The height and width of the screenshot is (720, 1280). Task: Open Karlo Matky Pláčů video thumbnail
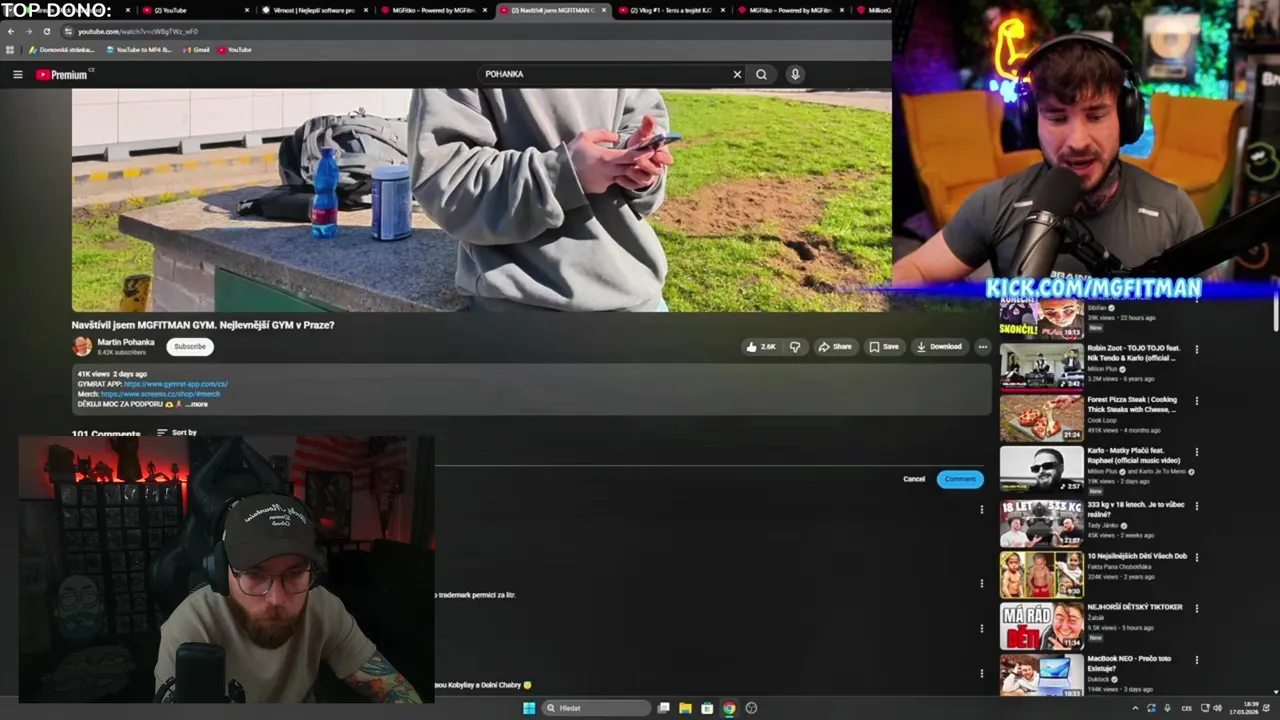(x=1042, y=469)
